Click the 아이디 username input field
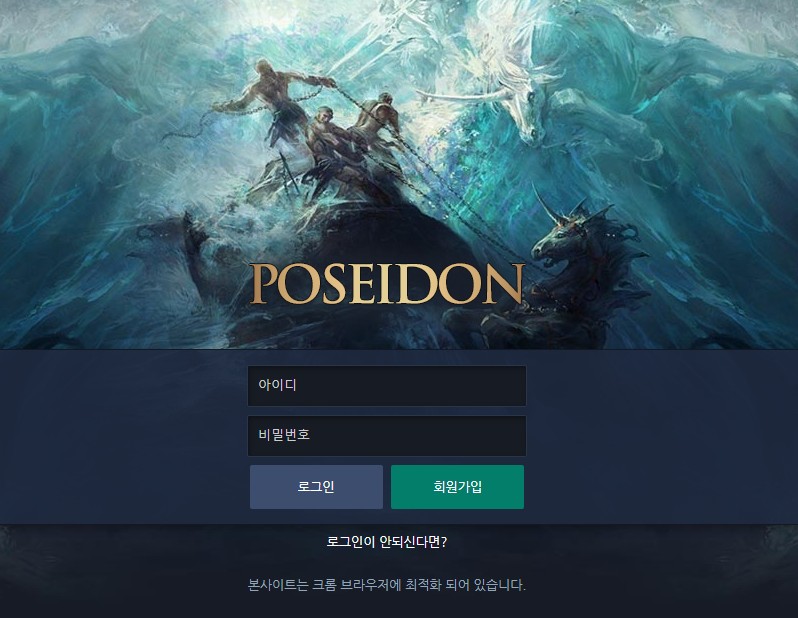 [387, 386]
